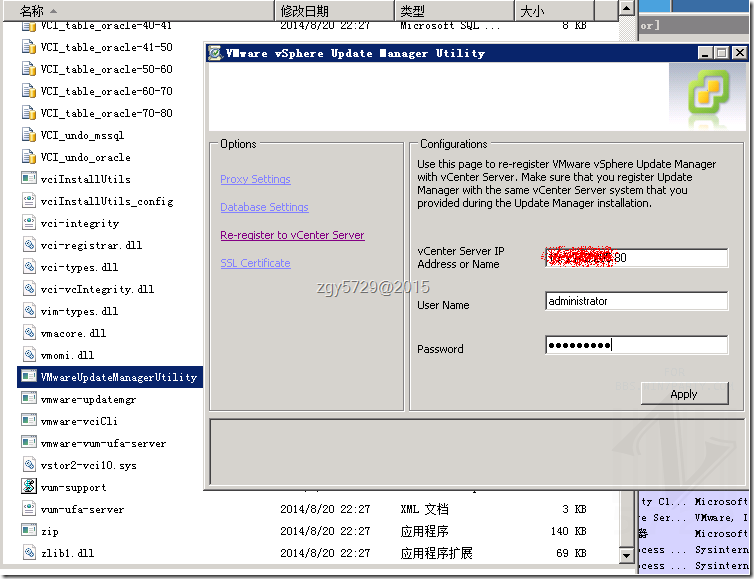754x579 pixels.
Task: Open Database Settings option
Action: 264,207
